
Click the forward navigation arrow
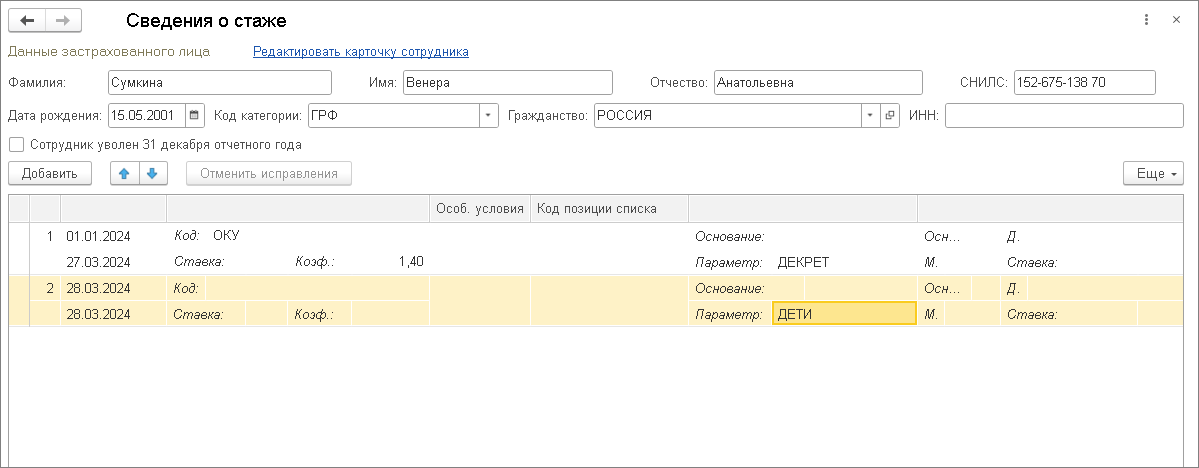pyautogui.click(x=63, y=20)
